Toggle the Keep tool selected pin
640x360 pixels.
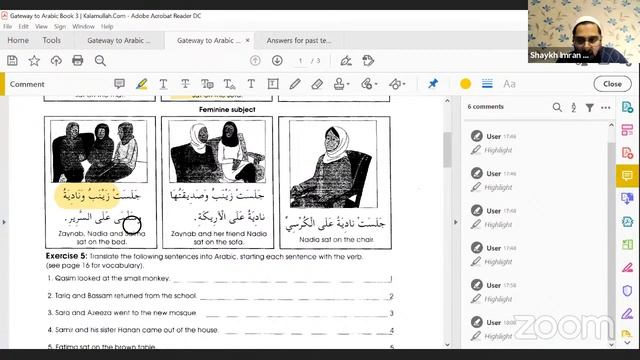(433, 84)
